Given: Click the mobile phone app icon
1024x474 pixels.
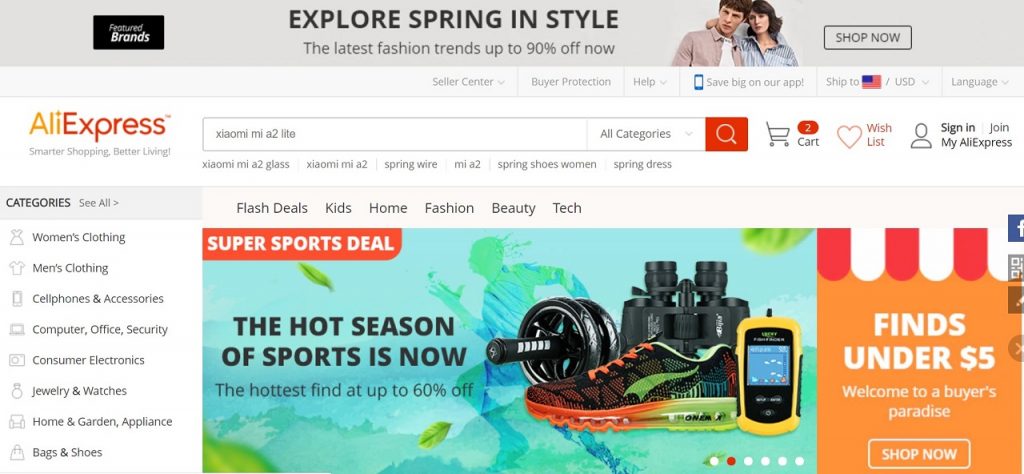Looking at the screenshot, I should coord(698,82).
